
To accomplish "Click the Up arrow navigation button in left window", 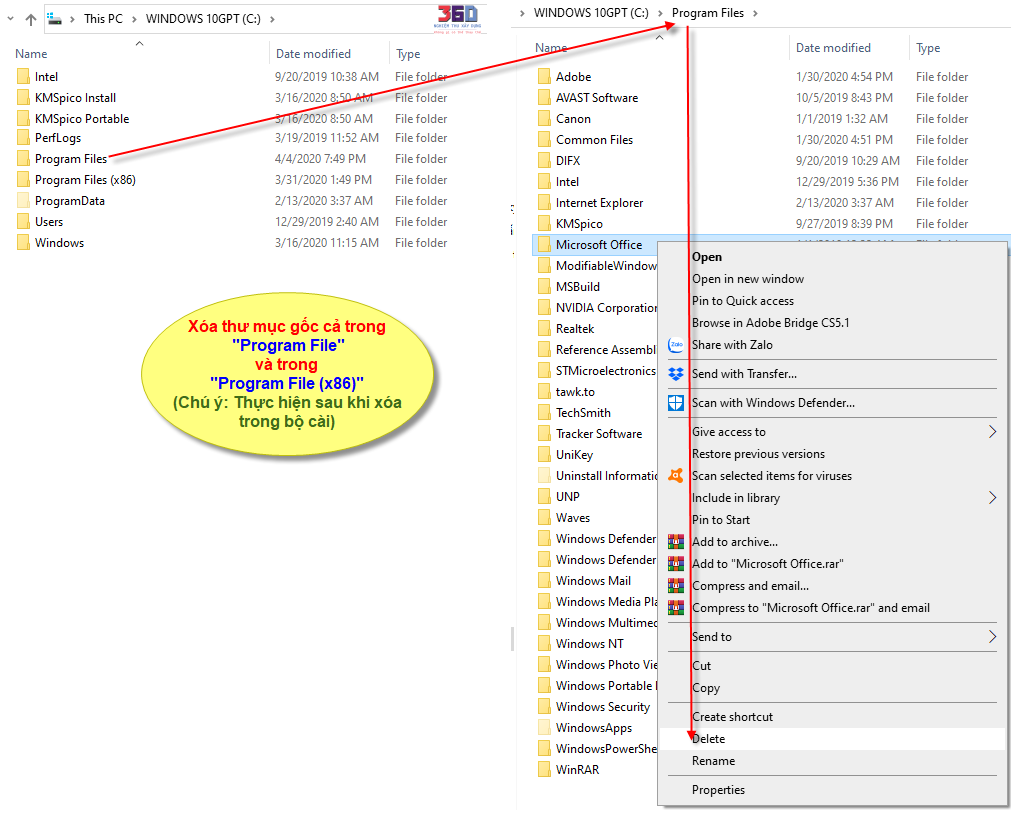I will pos(30,19).
